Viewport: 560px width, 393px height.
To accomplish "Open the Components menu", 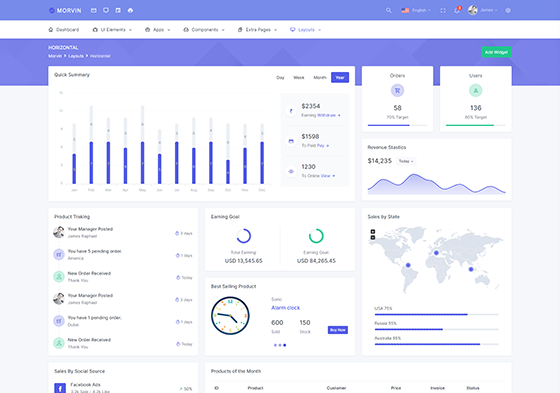I will 204,30.
